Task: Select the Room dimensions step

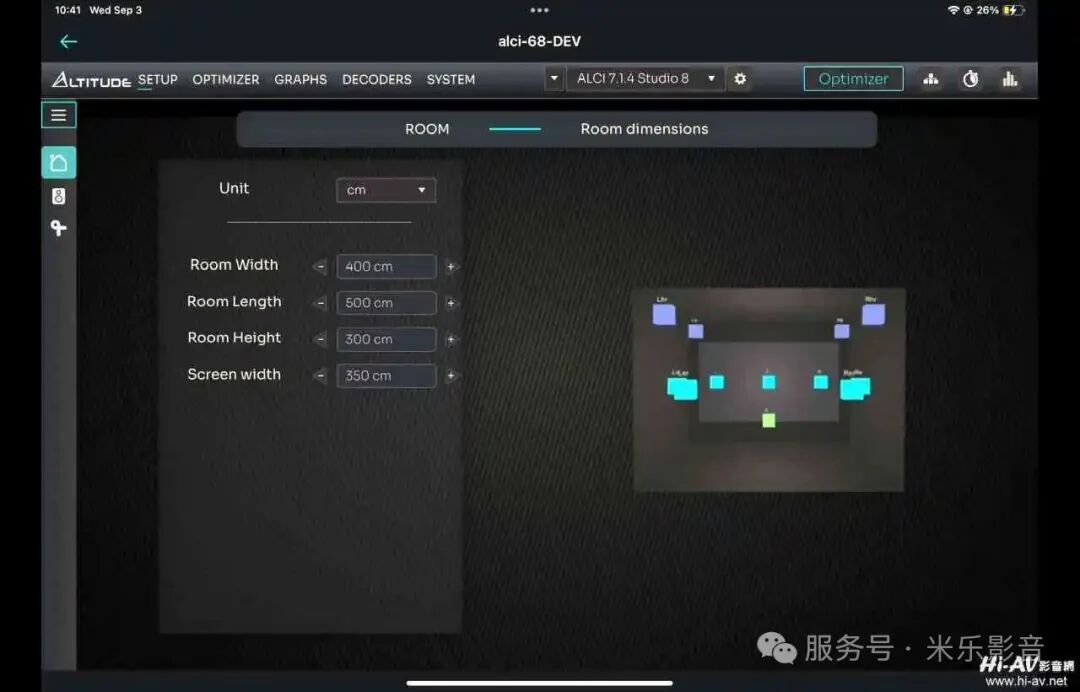Action: click(x=644, y=129)
